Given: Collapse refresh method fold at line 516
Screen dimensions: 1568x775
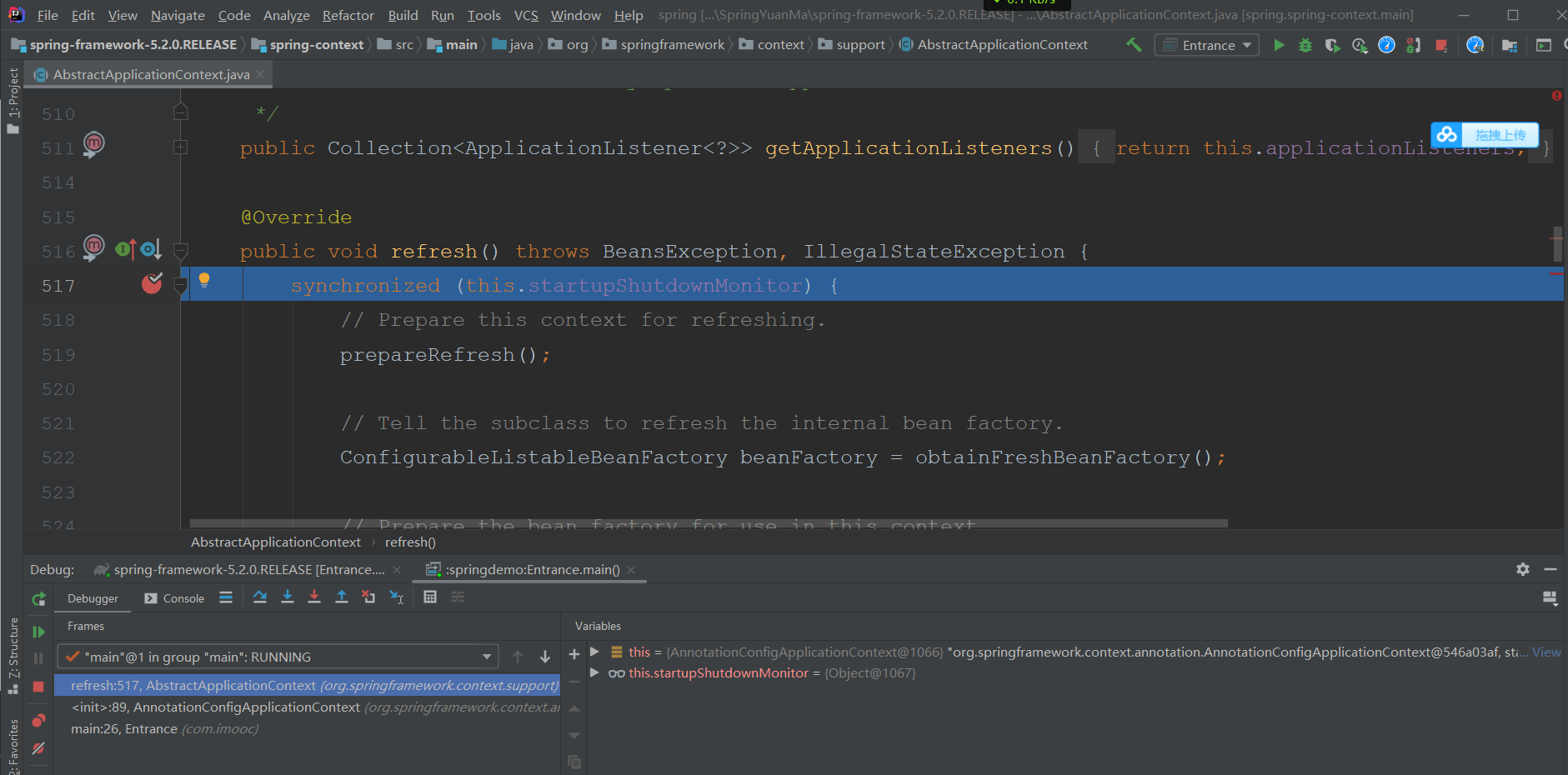Looking at the screenshot, I should coord(180,251).
